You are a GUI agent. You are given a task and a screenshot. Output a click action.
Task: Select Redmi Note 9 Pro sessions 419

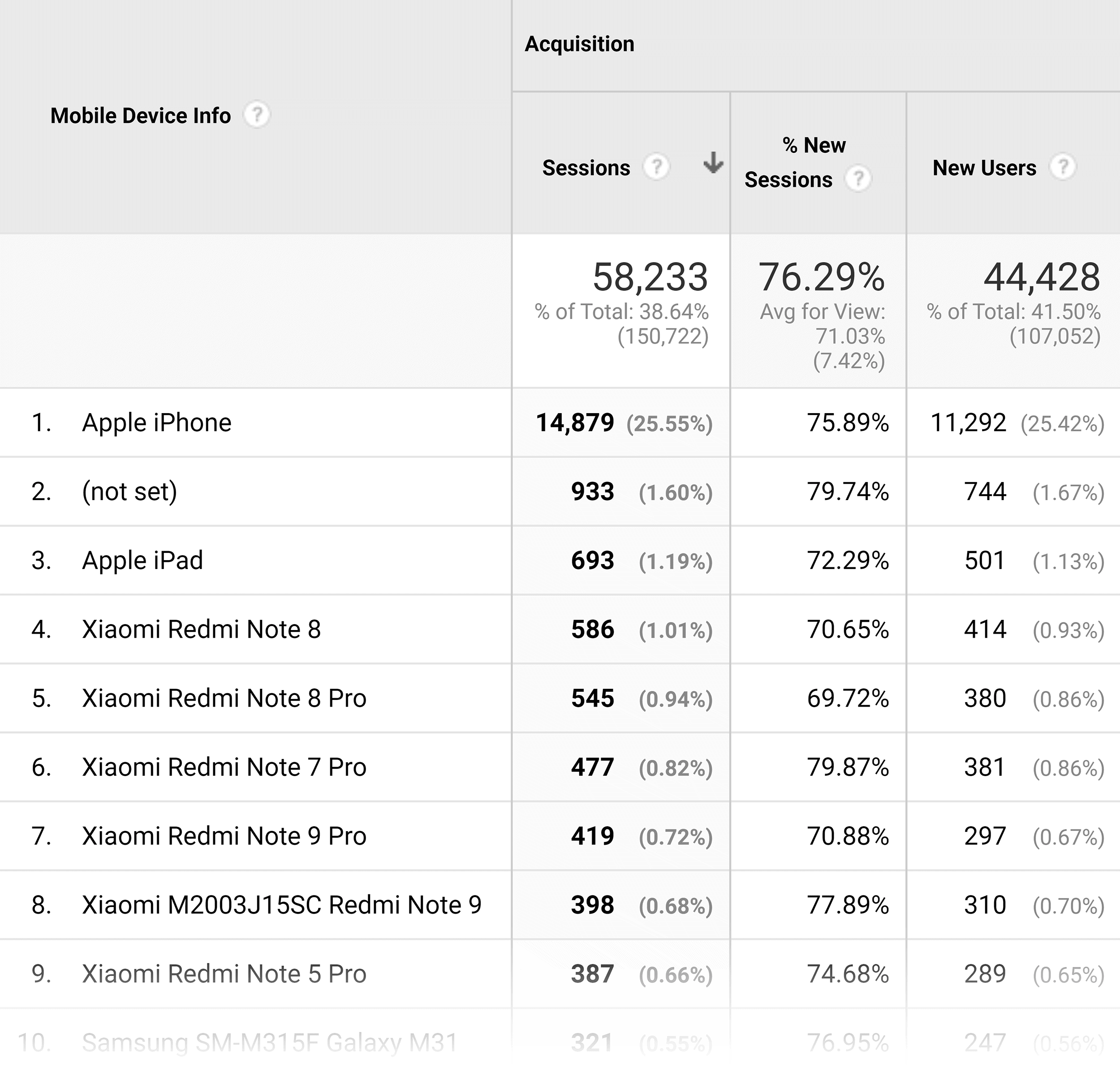pyautogui.click(x=593, y=836)
